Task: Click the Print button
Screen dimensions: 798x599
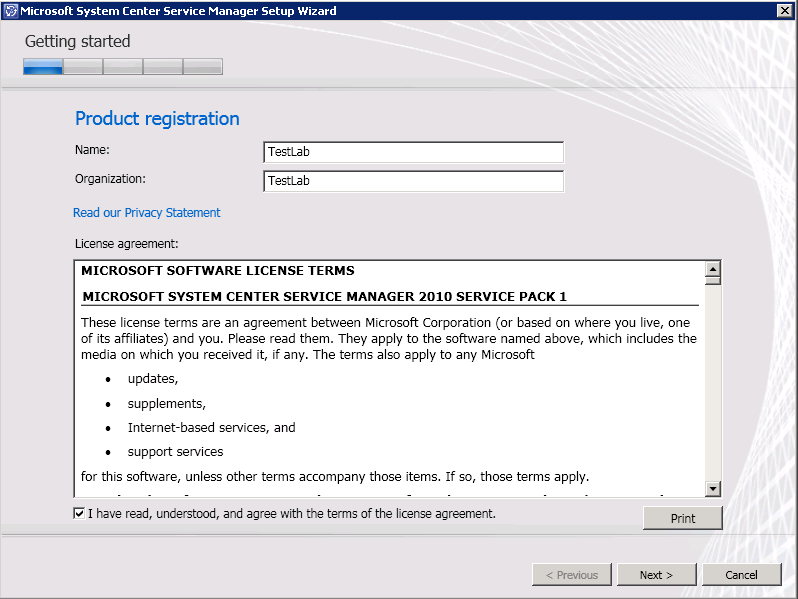Action: pyautogui.click(x=682, y=518)
